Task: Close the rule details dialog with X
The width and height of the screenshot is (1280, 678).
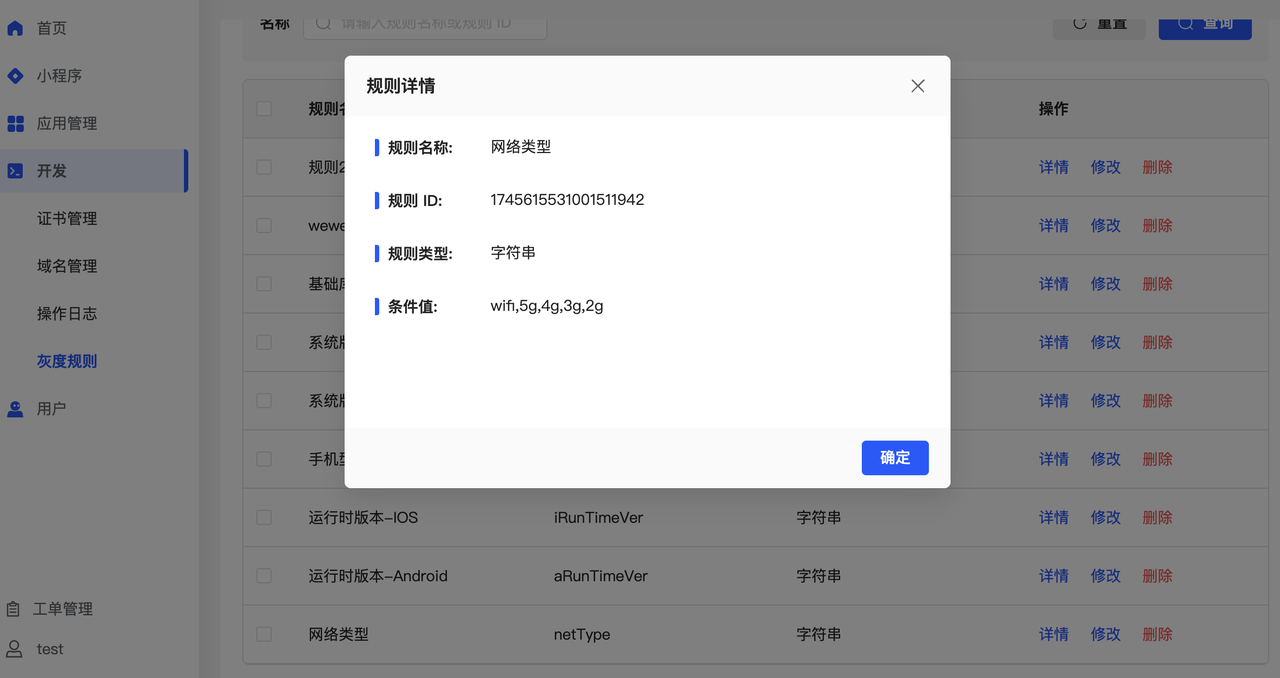Action: [x=917, y=86]
